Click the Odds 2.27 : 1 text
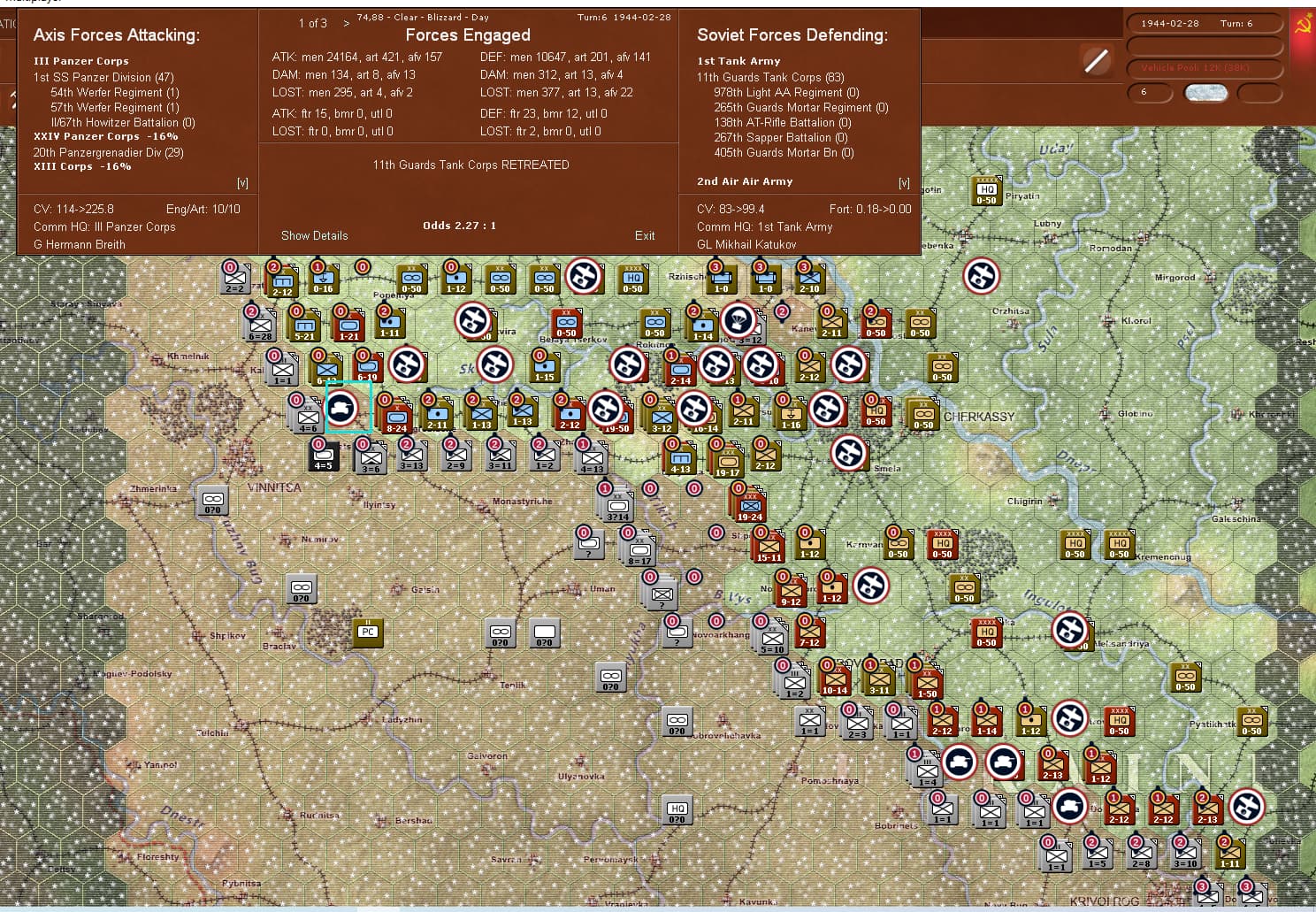Screen dimensions: 1316x912 459,226
